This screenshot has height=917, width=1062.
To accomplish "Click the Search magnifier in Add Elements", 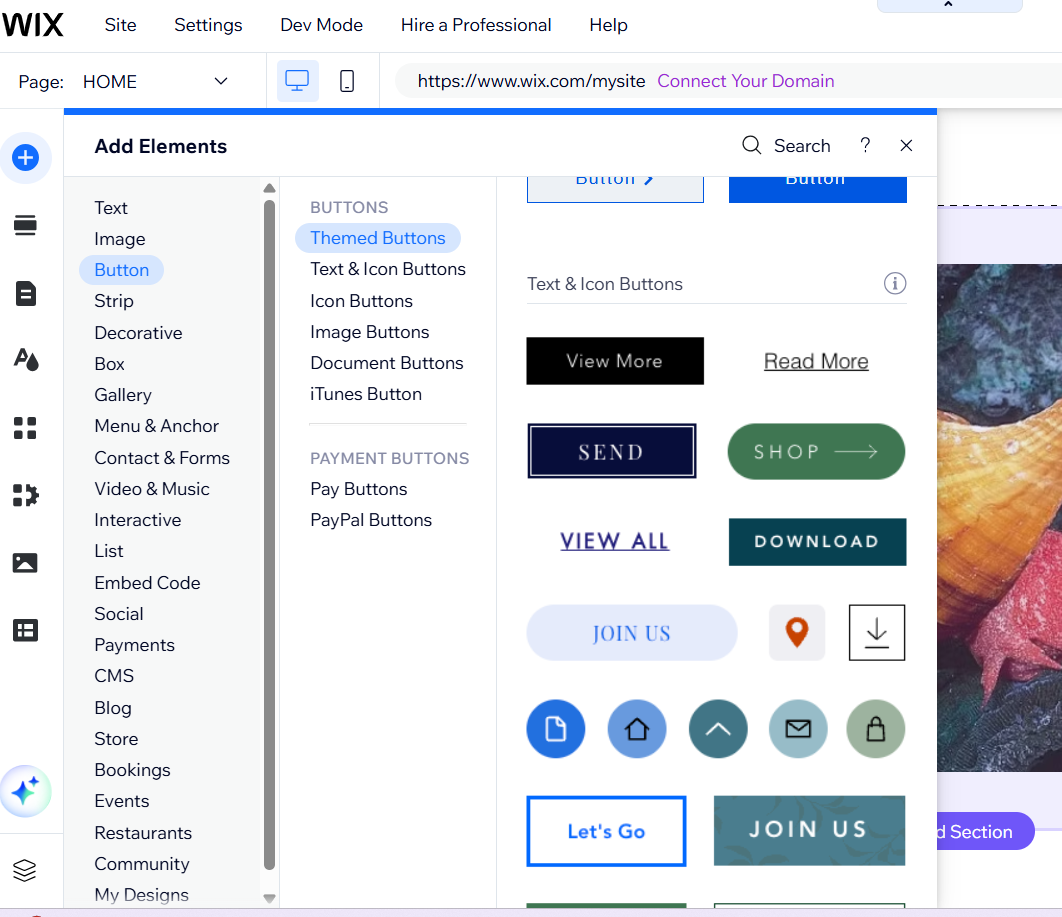I will (x=752, y=145).
